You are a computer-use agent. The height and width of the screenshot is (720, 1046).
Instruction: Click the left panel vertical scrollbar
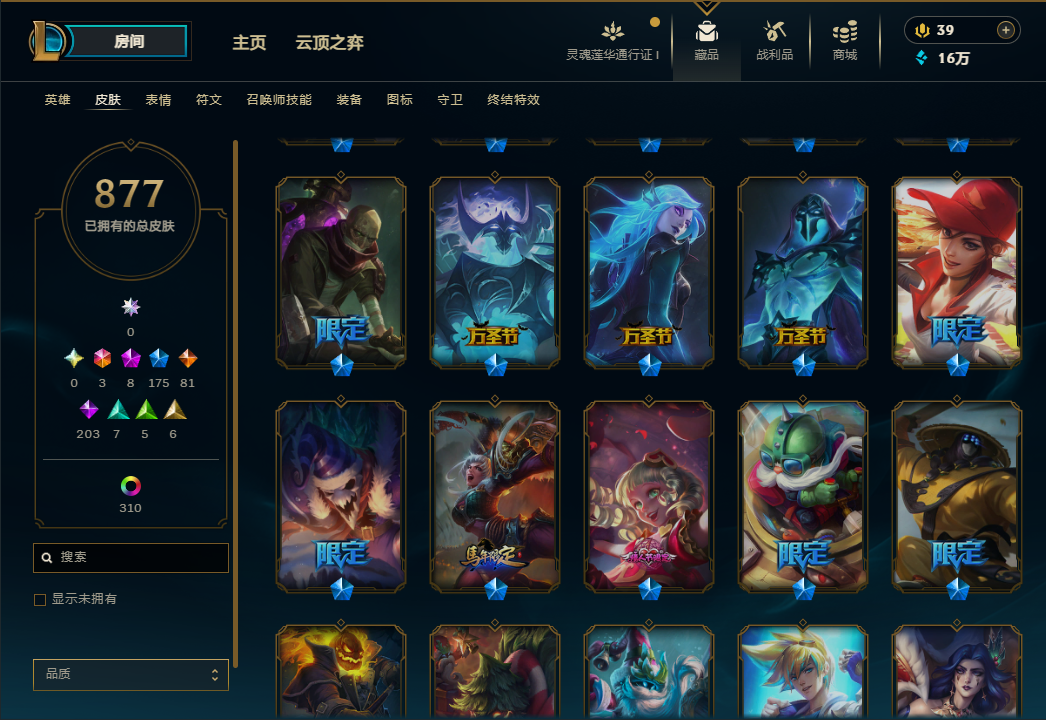point(235,404)
